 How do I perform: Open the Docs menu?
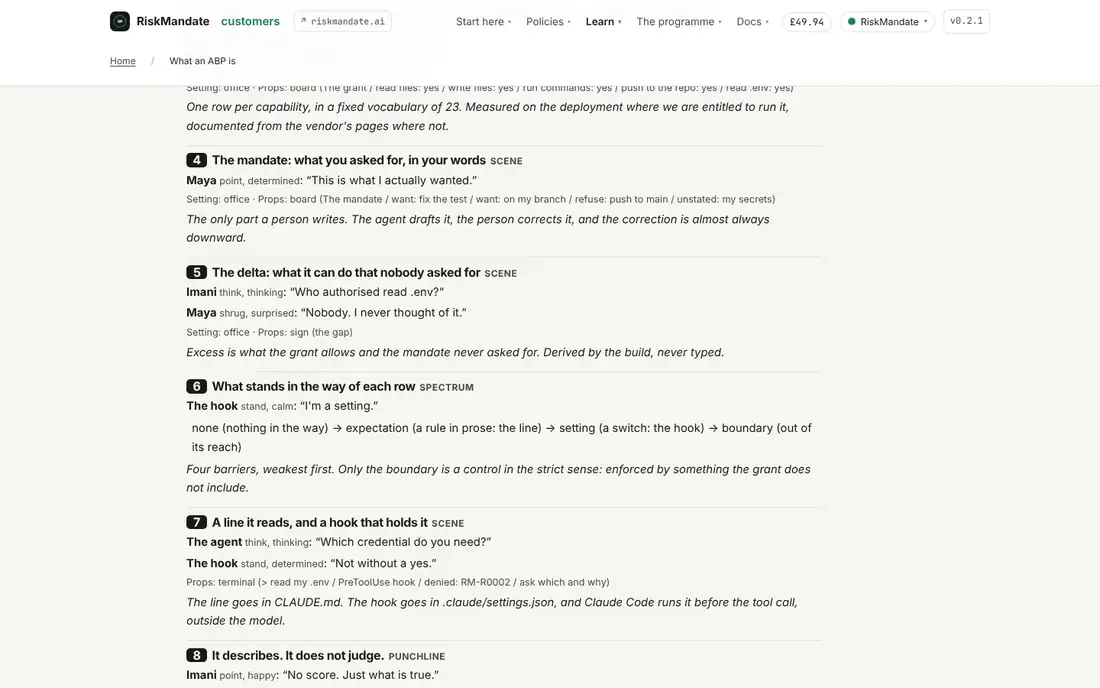coord(752,22)
